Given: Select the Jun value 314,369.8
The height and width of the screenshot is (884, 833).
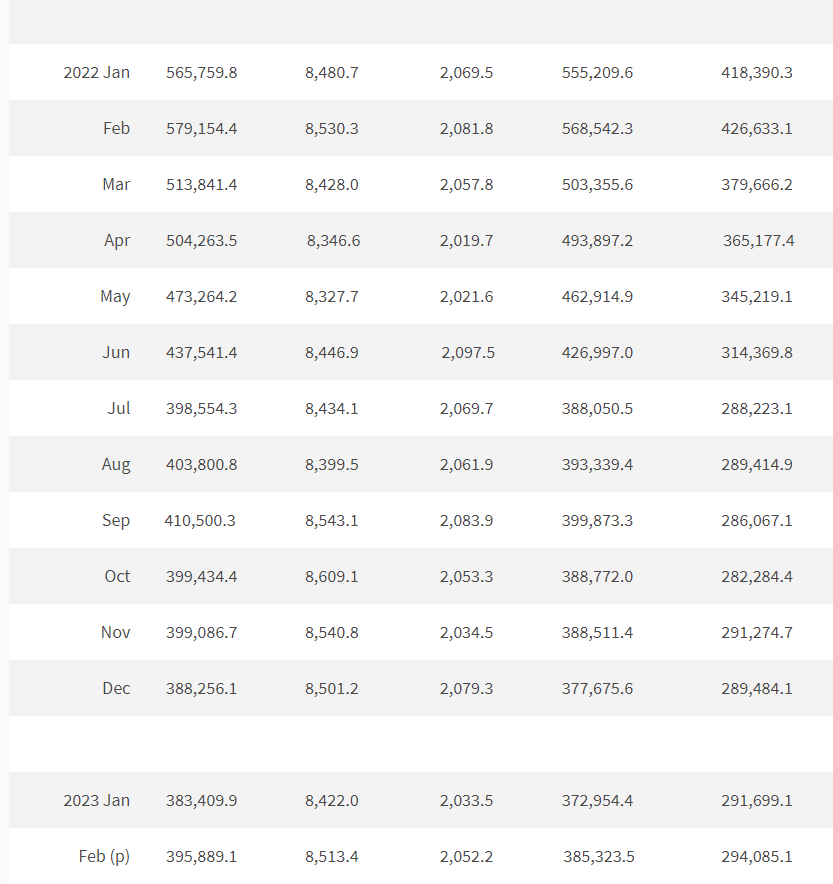Looking at the screenshot, I should [x=756, y=352].
